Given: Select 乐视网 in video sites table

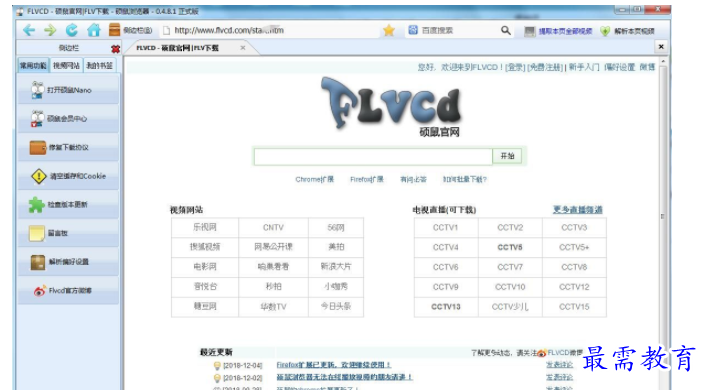Looking at the screenshot, I should [x=205, y=228].
